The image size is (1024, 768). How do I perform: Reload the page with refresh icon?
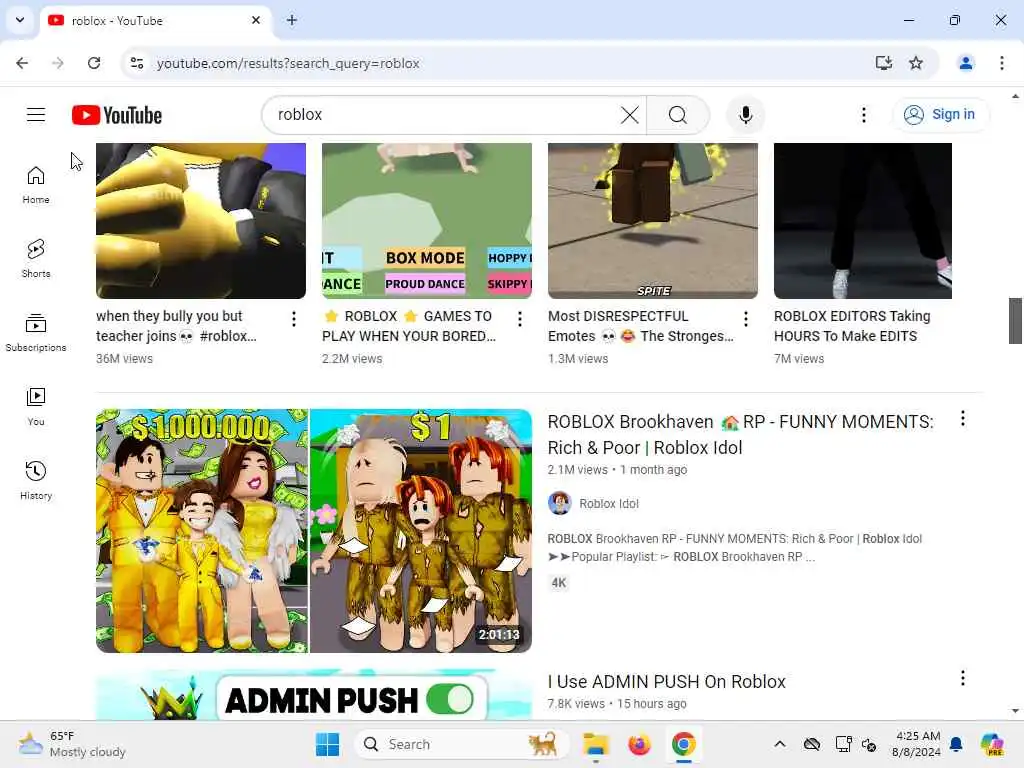click(x=94, y=63)
